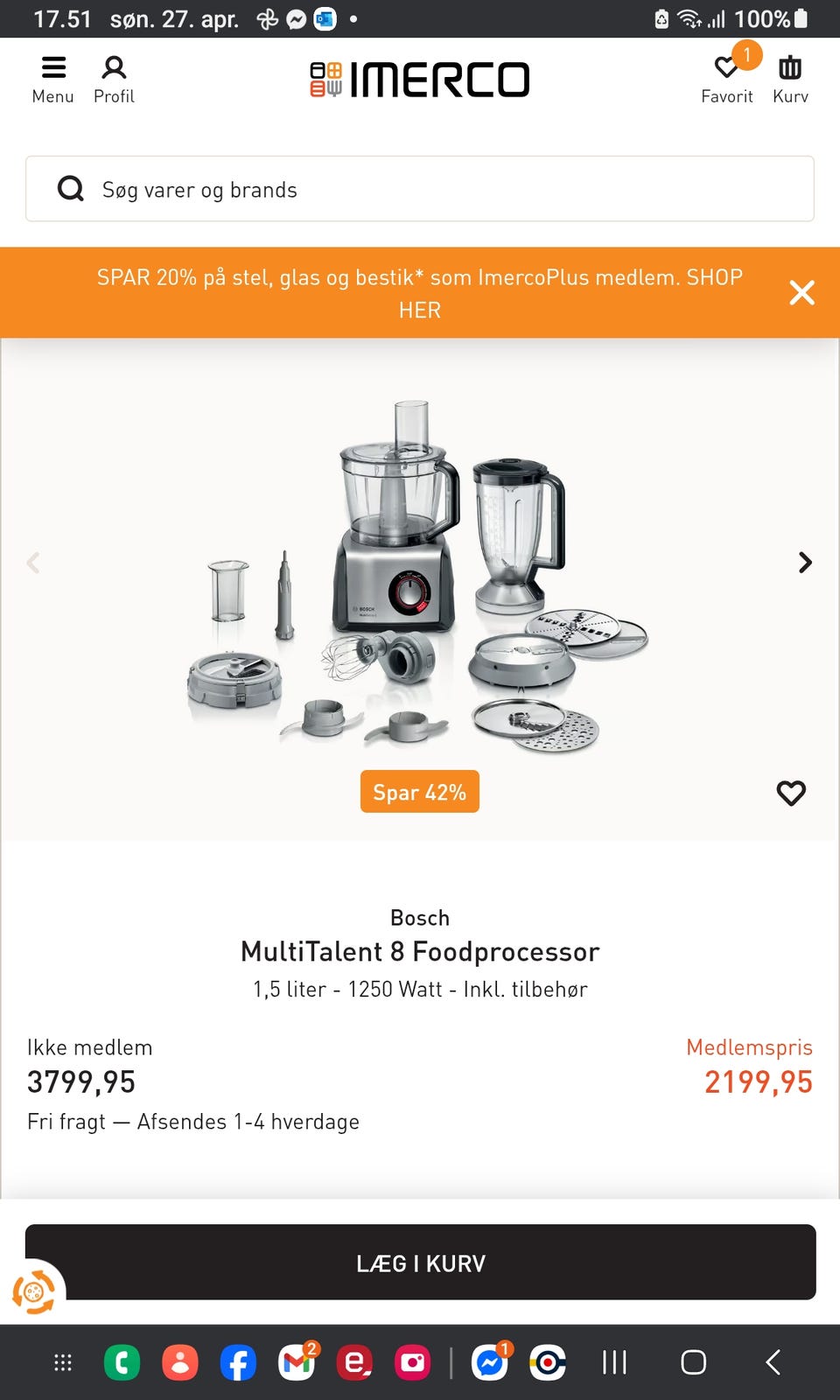Show the previous product image
The image size is (840, 1400).
pos(33,563)
